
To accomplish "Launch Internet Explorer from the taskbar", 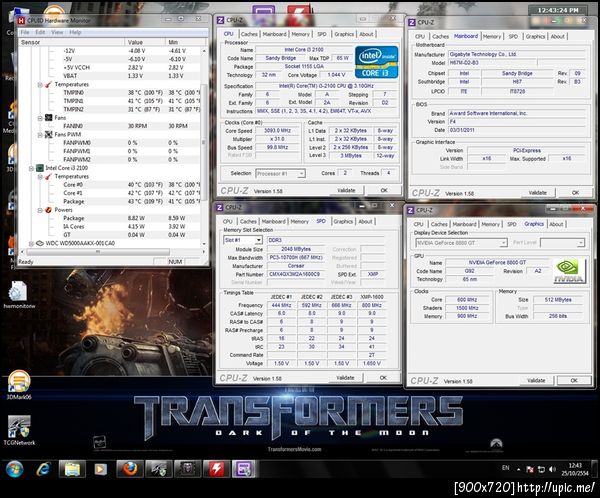I will click(x=43, y=469).
